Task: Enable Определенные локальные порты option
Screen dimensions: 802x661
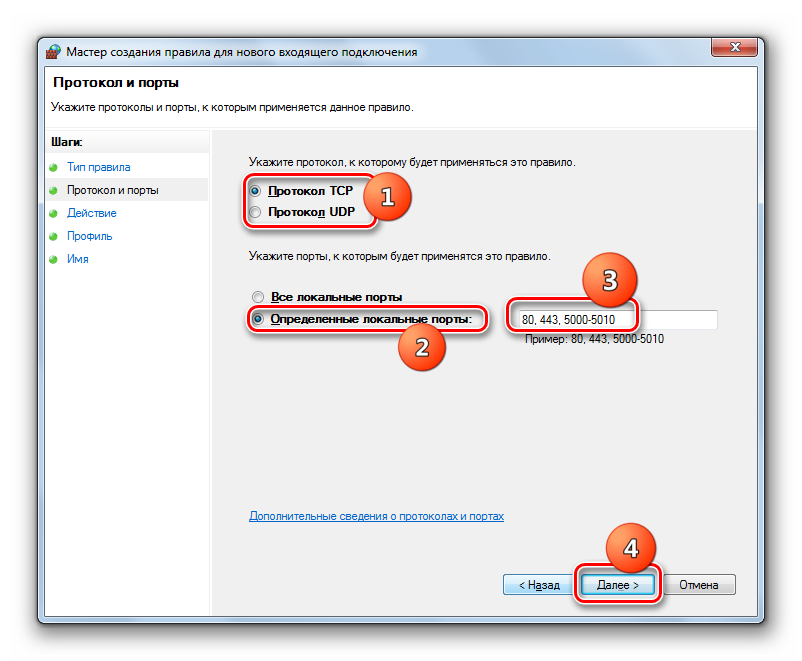Action: [258, 319]
